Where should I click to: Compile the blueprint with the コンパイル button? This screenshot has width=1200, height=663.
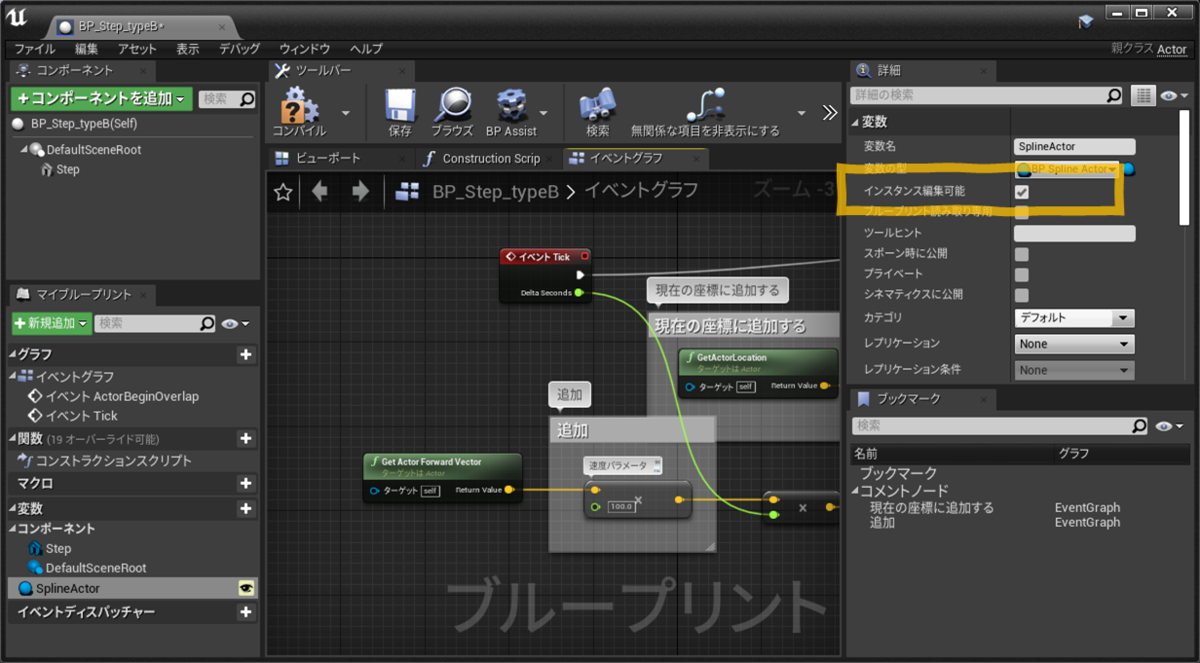pos(299,112)
